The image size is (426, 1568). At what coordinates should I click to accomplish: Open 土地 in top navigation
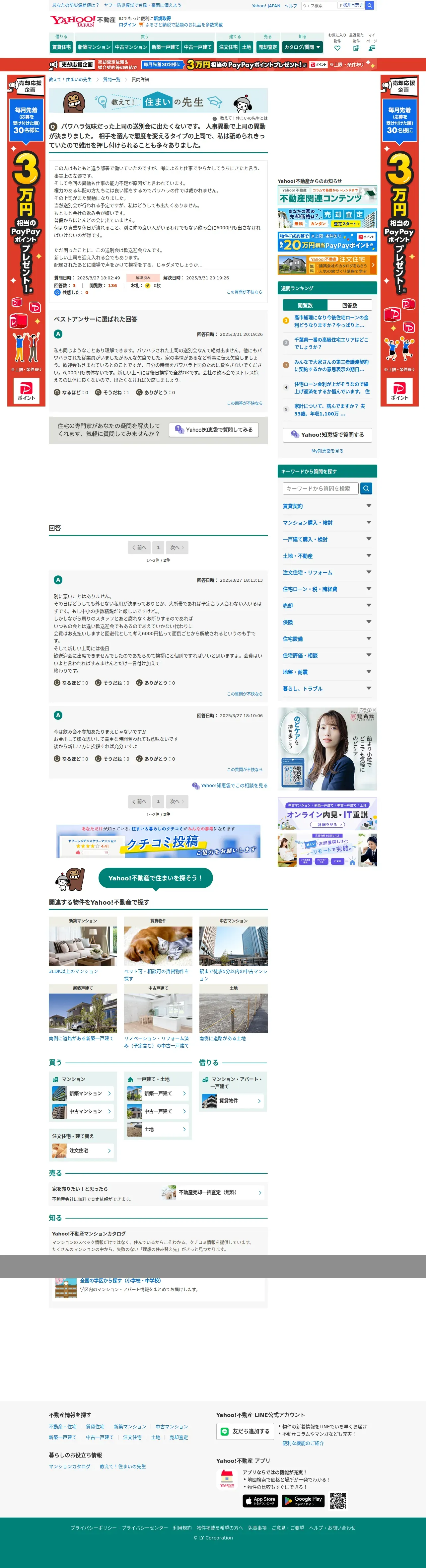(247, 47)
